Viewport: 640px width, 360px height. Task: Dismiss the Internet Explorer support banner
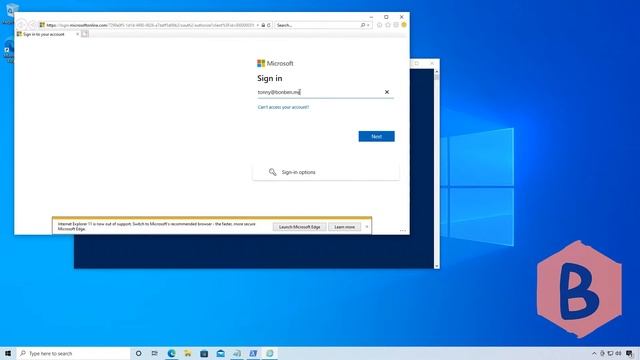tap(367, 227)
